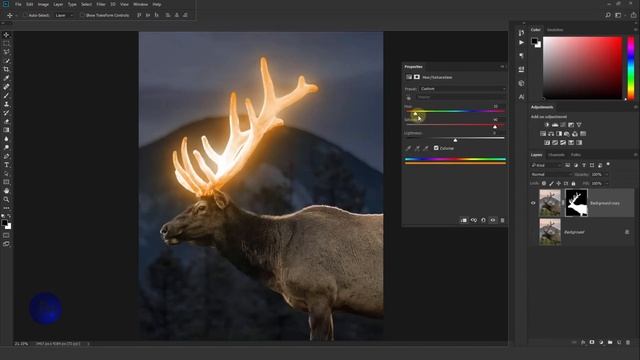
Task: Click the search icon at top right
Action: point(608,15)
